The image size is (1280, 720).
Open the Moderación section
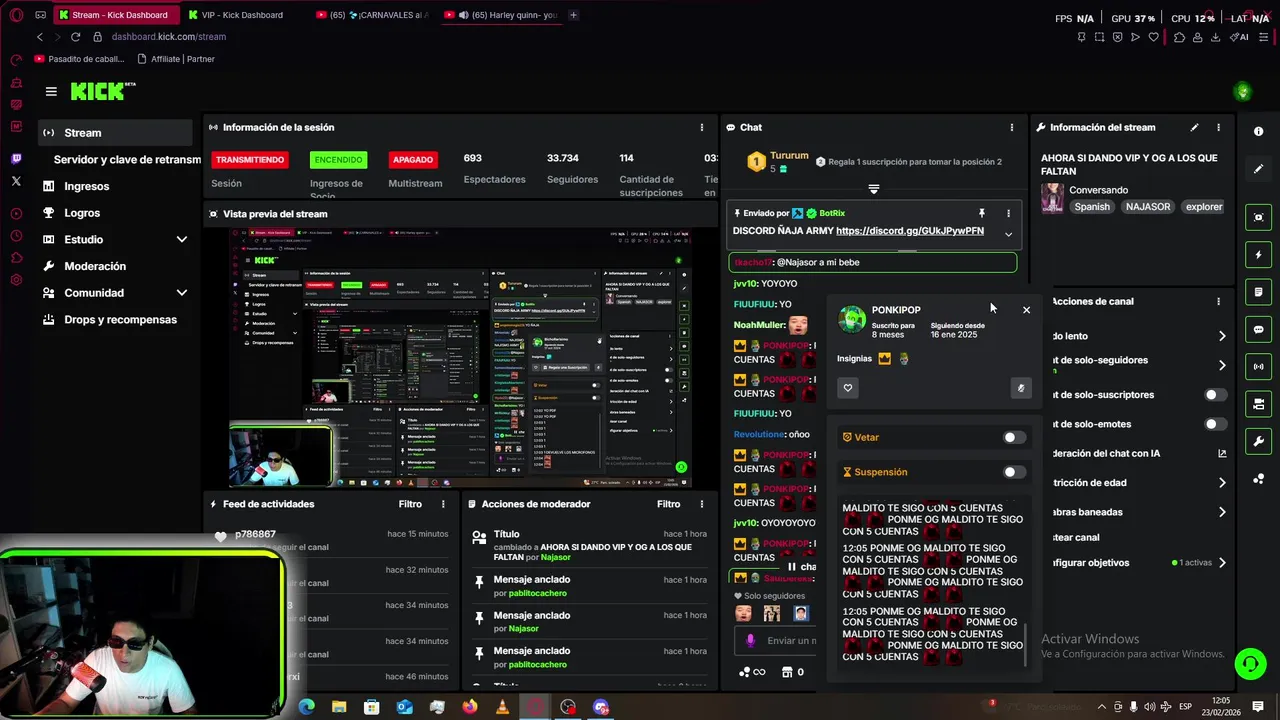95,266
